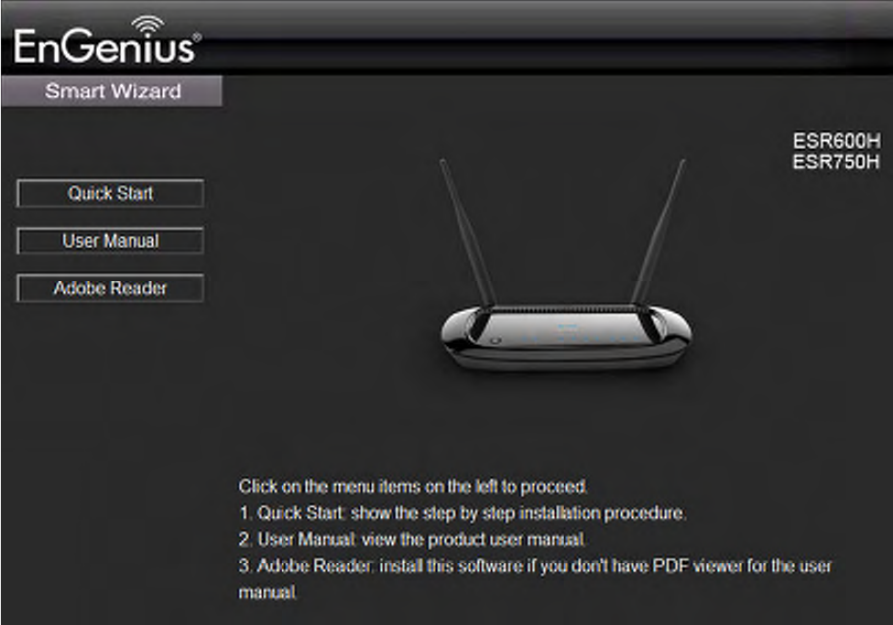Click the trailing word 'manual.' at bottom

[x=268, y=593]
